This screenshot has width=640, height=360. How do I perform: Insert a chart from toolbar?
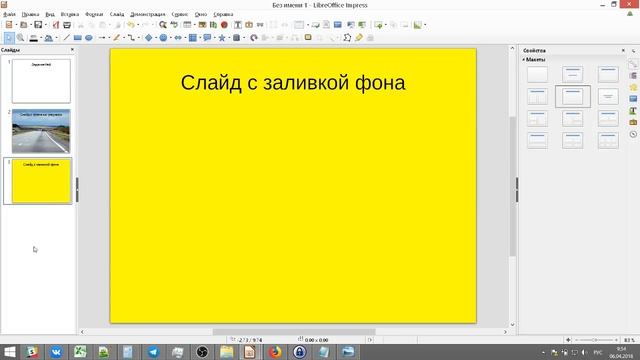coord(213,25)
